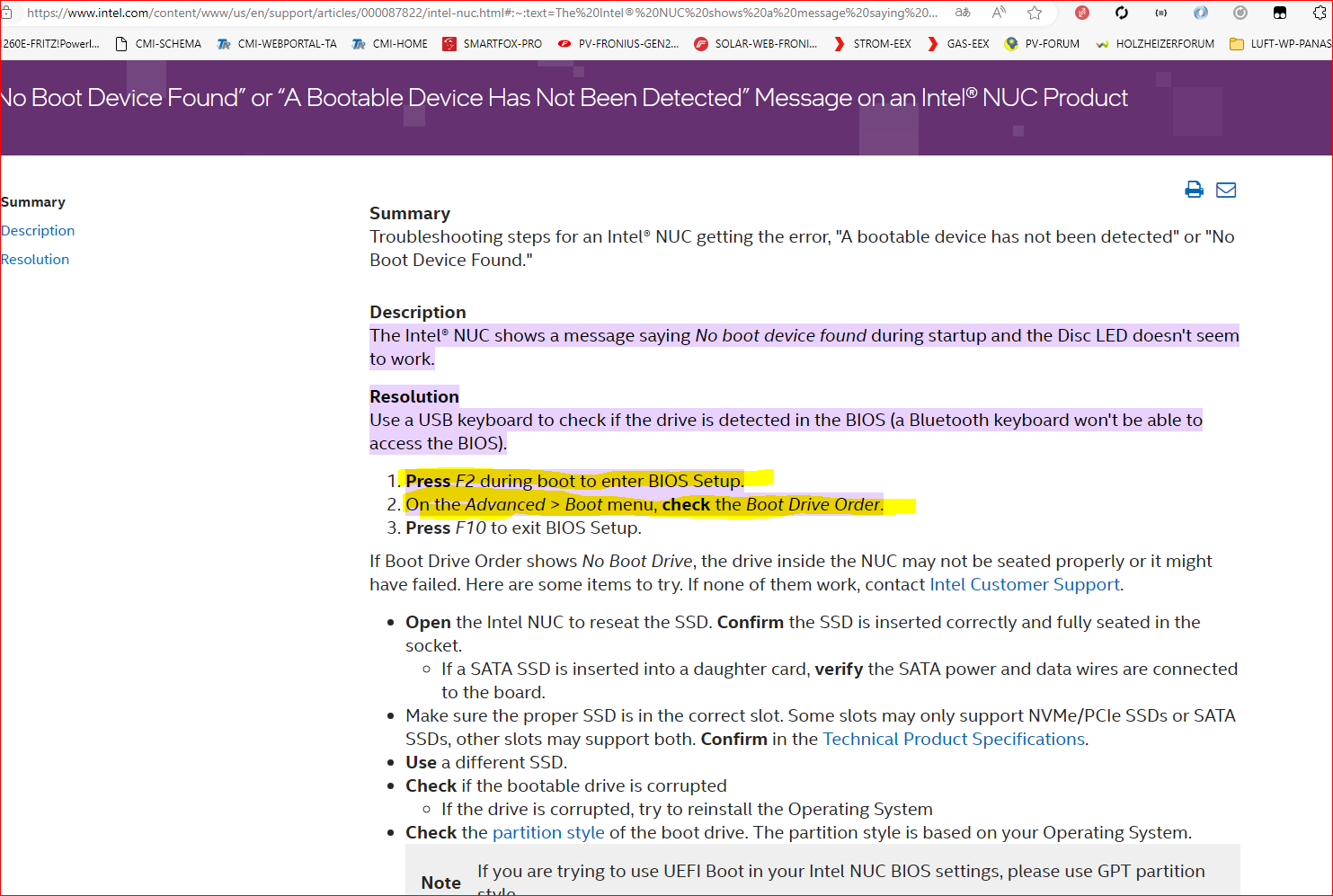The width and height of the screenshot is (1333, 896).
Task: Jump to Resolution in sidebar navigation
Action: click(x=35, y=260)
